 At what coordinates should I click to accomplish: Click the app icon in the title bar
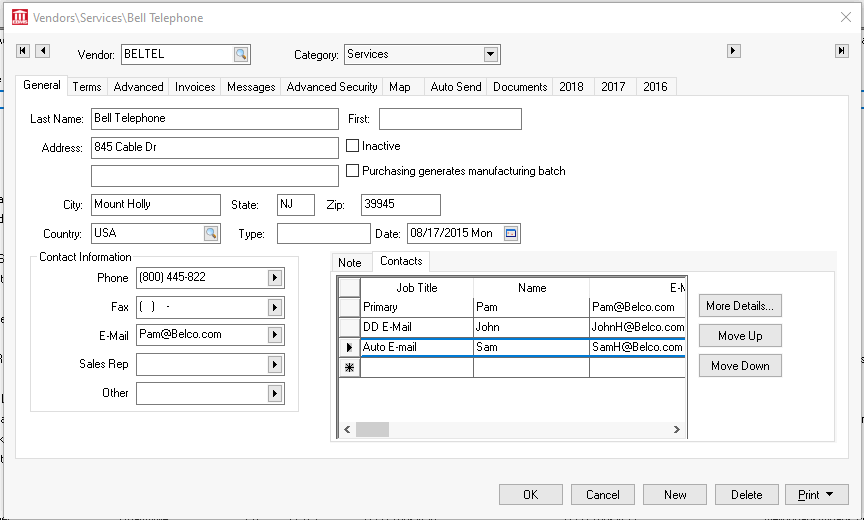[20, 17]
